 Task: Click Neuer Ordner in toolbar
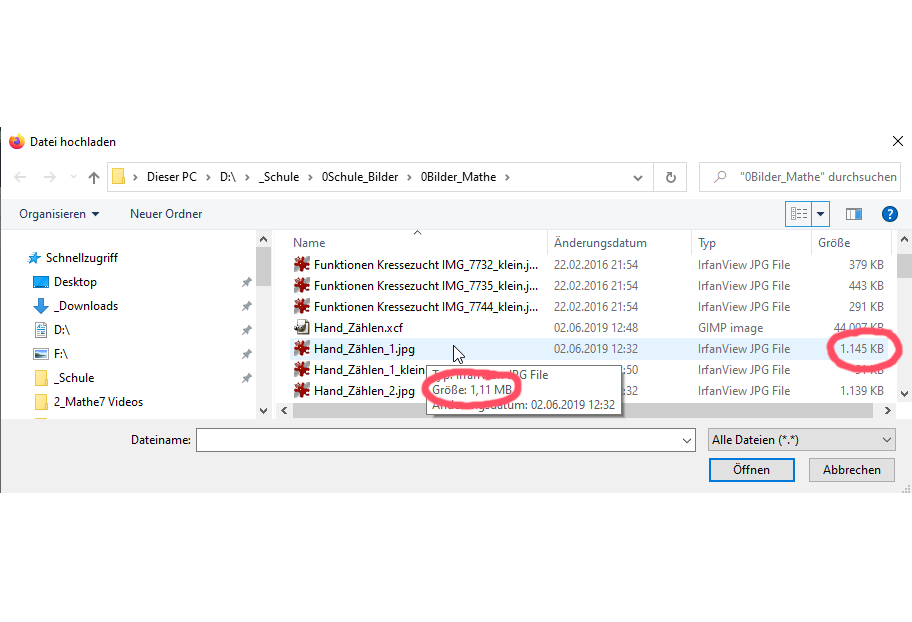click(x=166, y=214)
